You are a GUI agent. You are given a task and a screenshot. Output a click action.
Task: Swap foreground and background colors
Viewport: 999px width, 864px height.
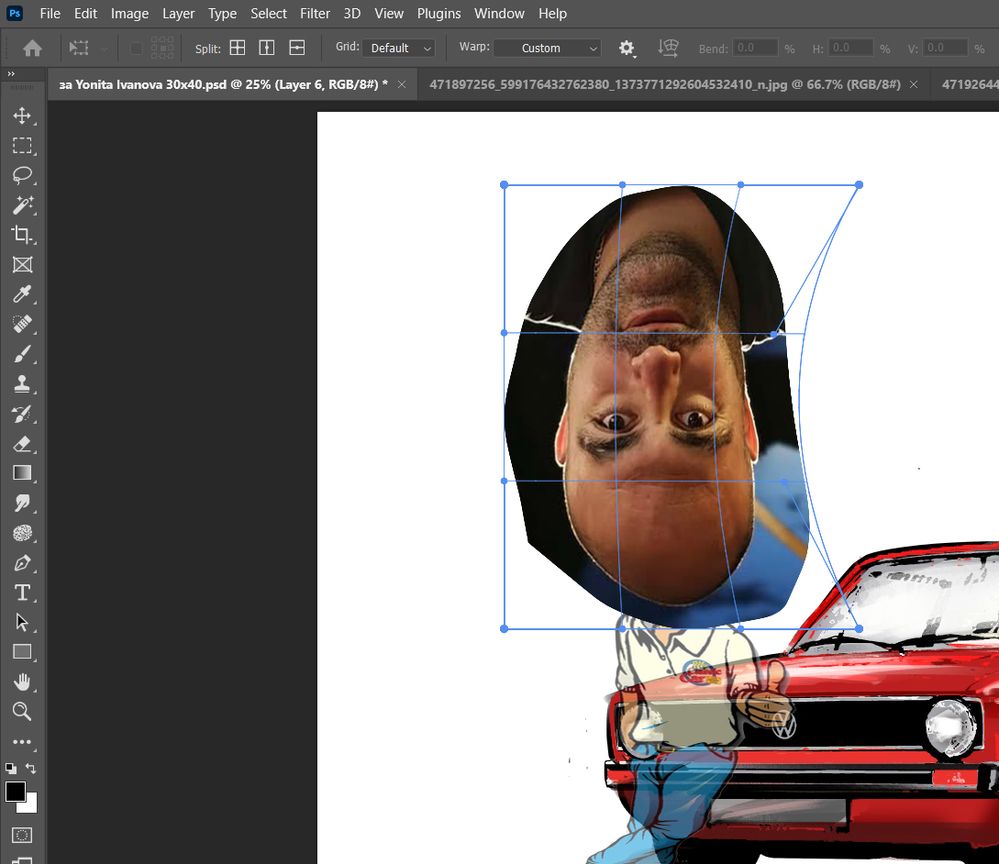pyautogui.click(x=31, y=768)
